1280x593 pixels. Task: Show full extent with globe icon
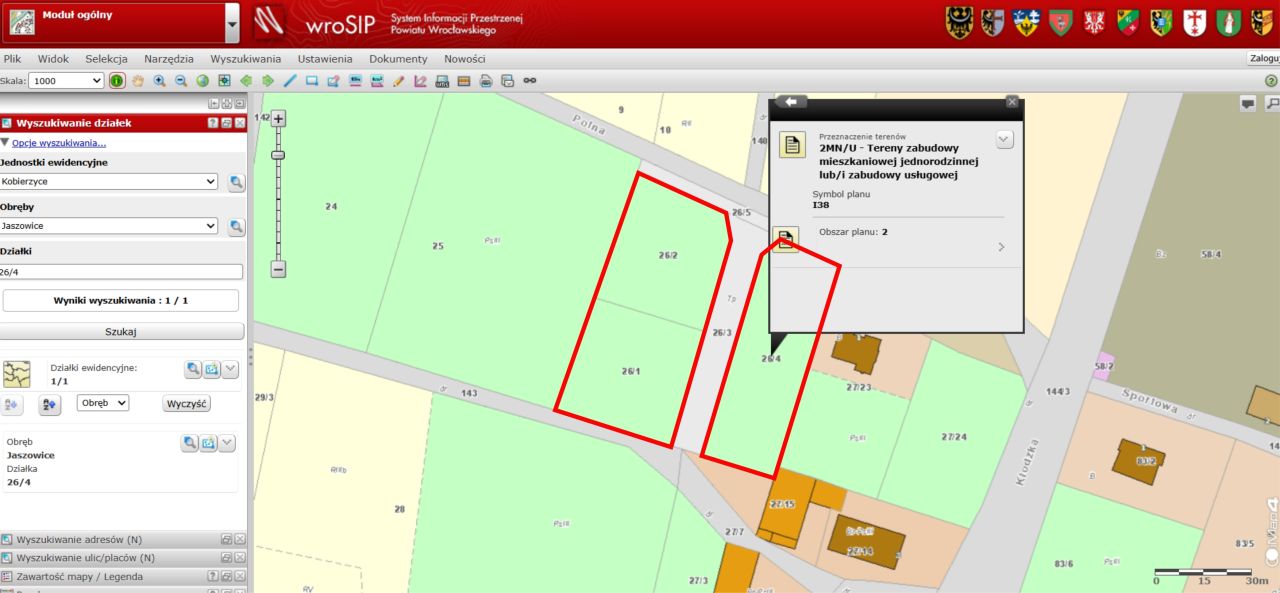tap(202, 81)
